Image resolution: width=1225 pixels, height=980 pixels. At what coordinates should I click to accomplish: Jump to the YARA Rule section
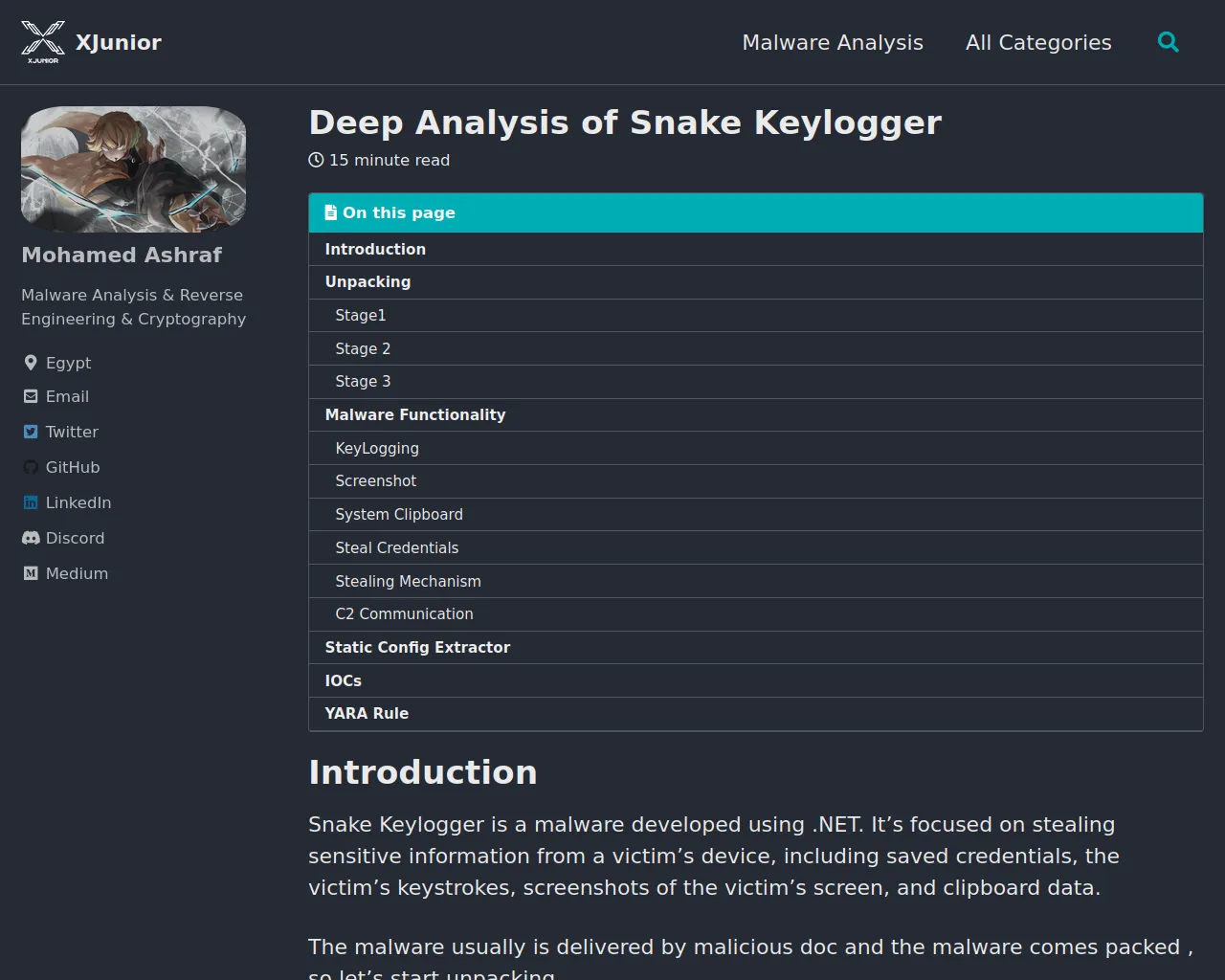(367, 714)
